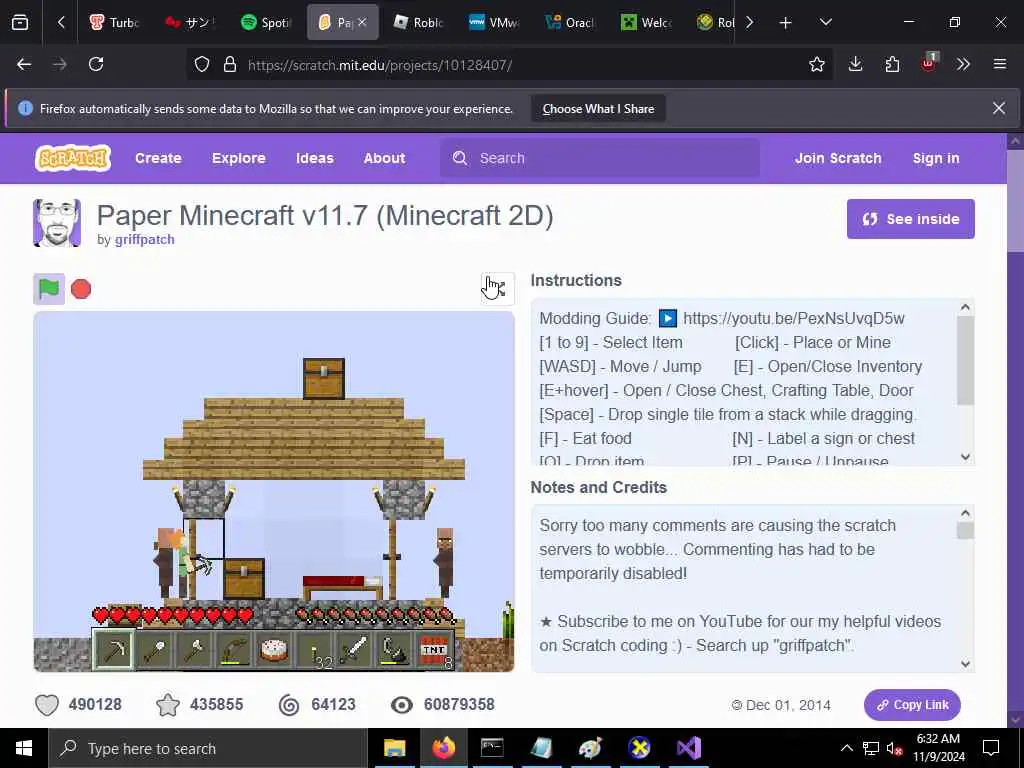Screen dimensions: 1024x768
Task: Switch to the Roblox tab
Action: [419, 23]
